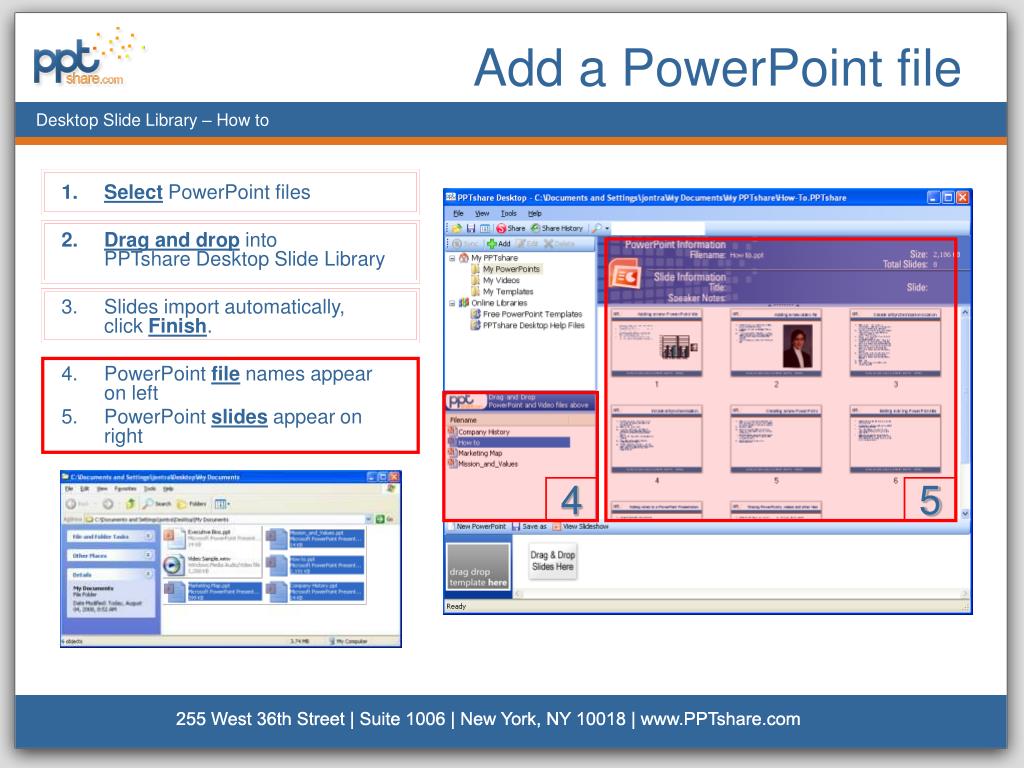
Task: Select Marketing Map in the filename list
Action: click(x=475, y=453)
